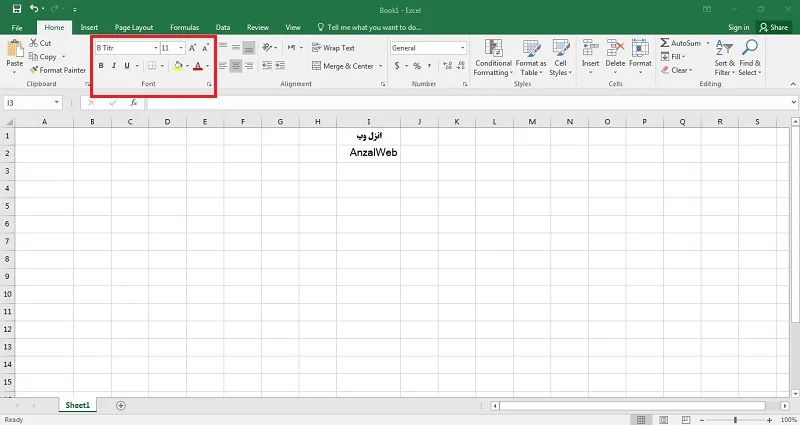The width and height of the screenshot is (800, 425).
Task: Toggle Italic formatting
Action: pyautogui.click(x=114, y=66)
